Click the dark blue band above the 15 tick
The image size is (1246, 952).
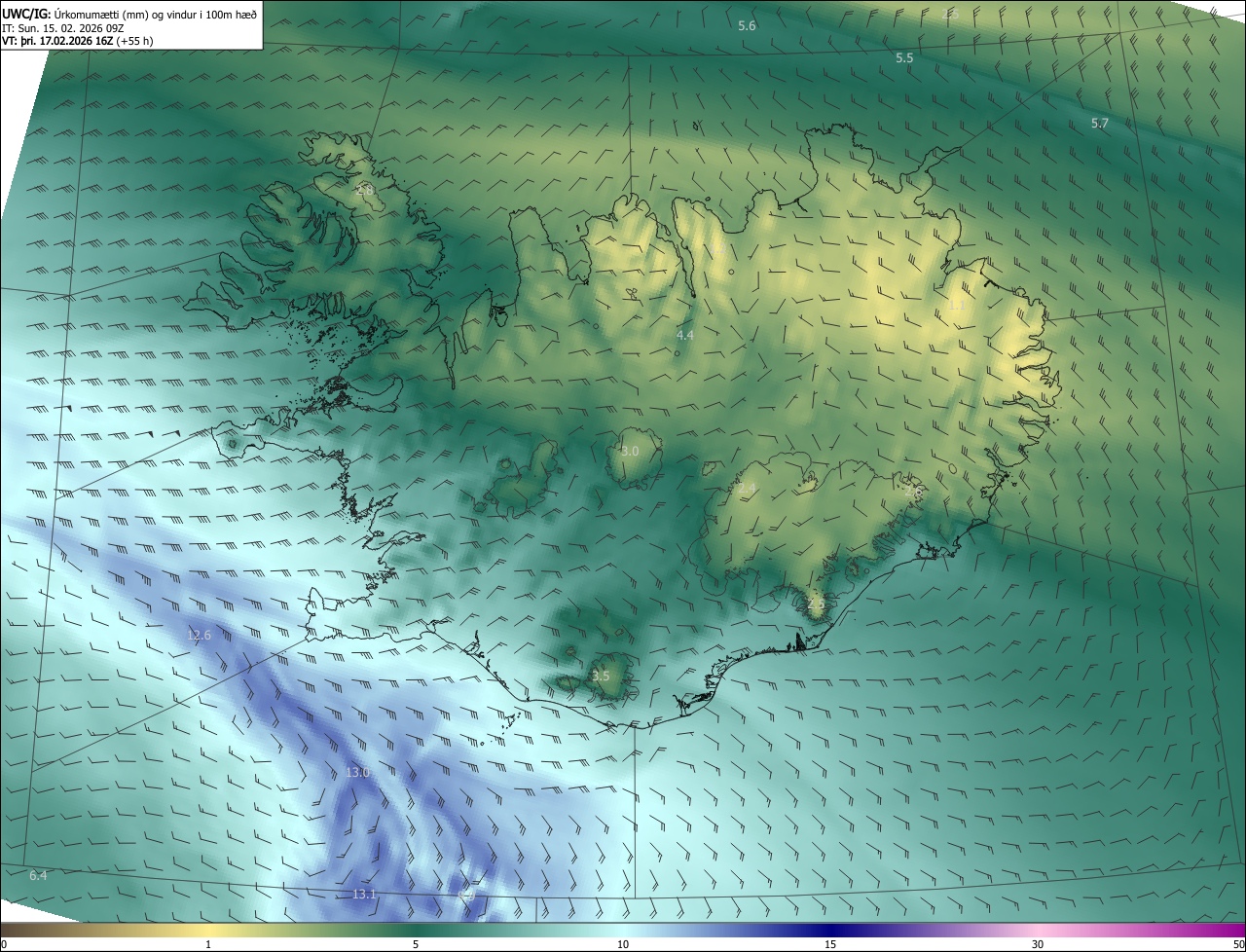[x=830, y=930]
